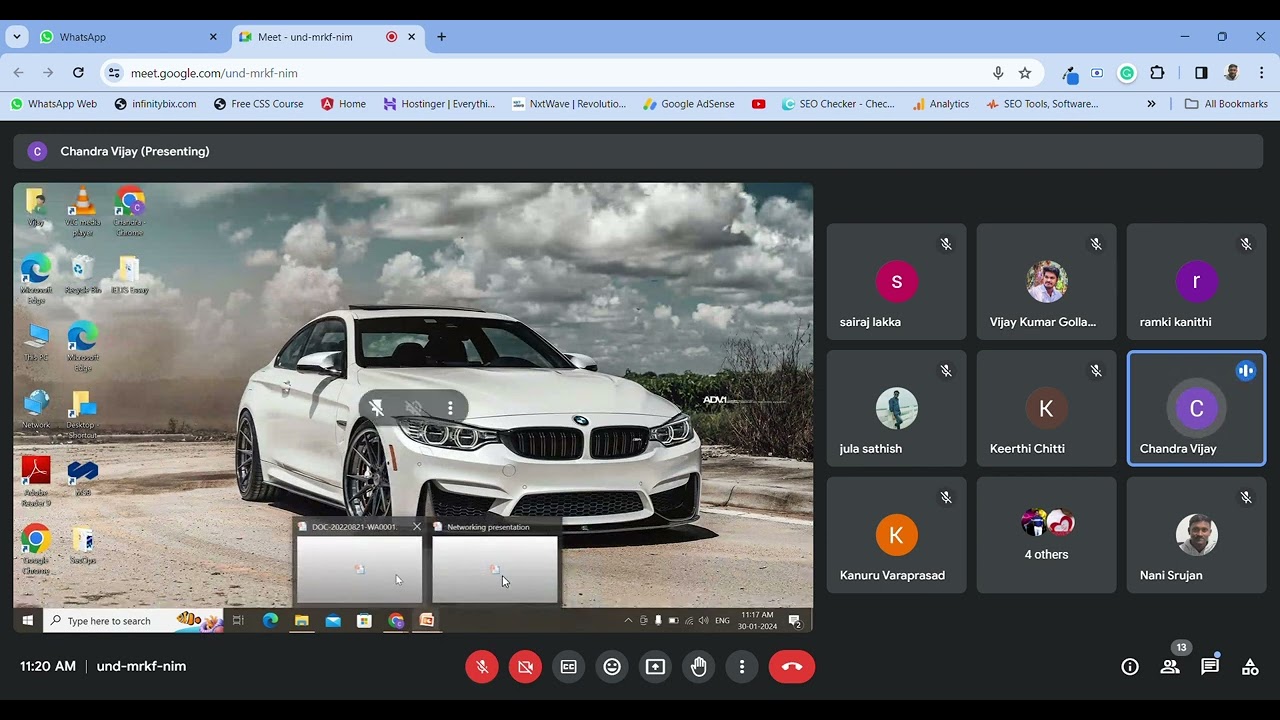Open the 4 others tile
The width and height of the screenshot is (1280, 720).
pyautogui.click(x=1047, y=535)
